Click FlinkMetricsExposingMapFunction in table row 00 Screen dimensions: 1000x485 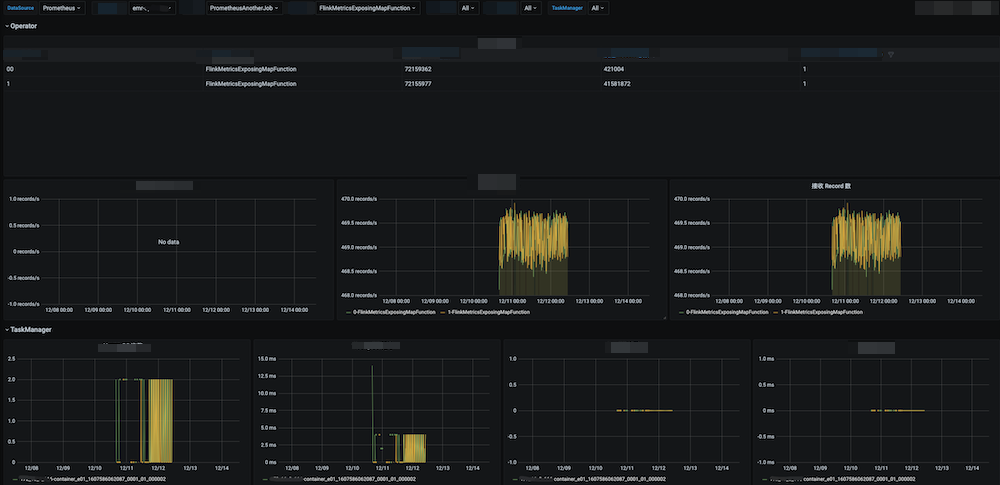tap(250, 69)
